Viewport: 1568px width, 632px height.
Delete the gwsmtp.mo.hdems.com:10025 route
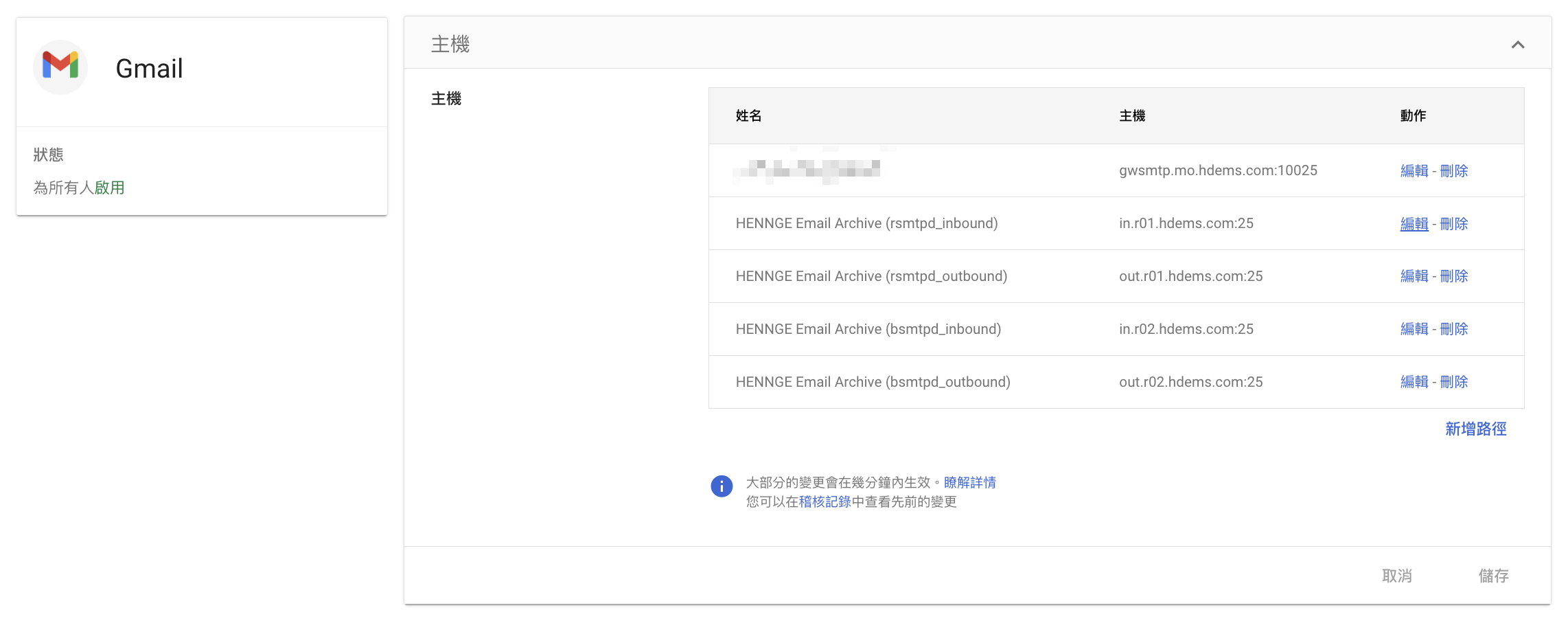(1454, 171)
